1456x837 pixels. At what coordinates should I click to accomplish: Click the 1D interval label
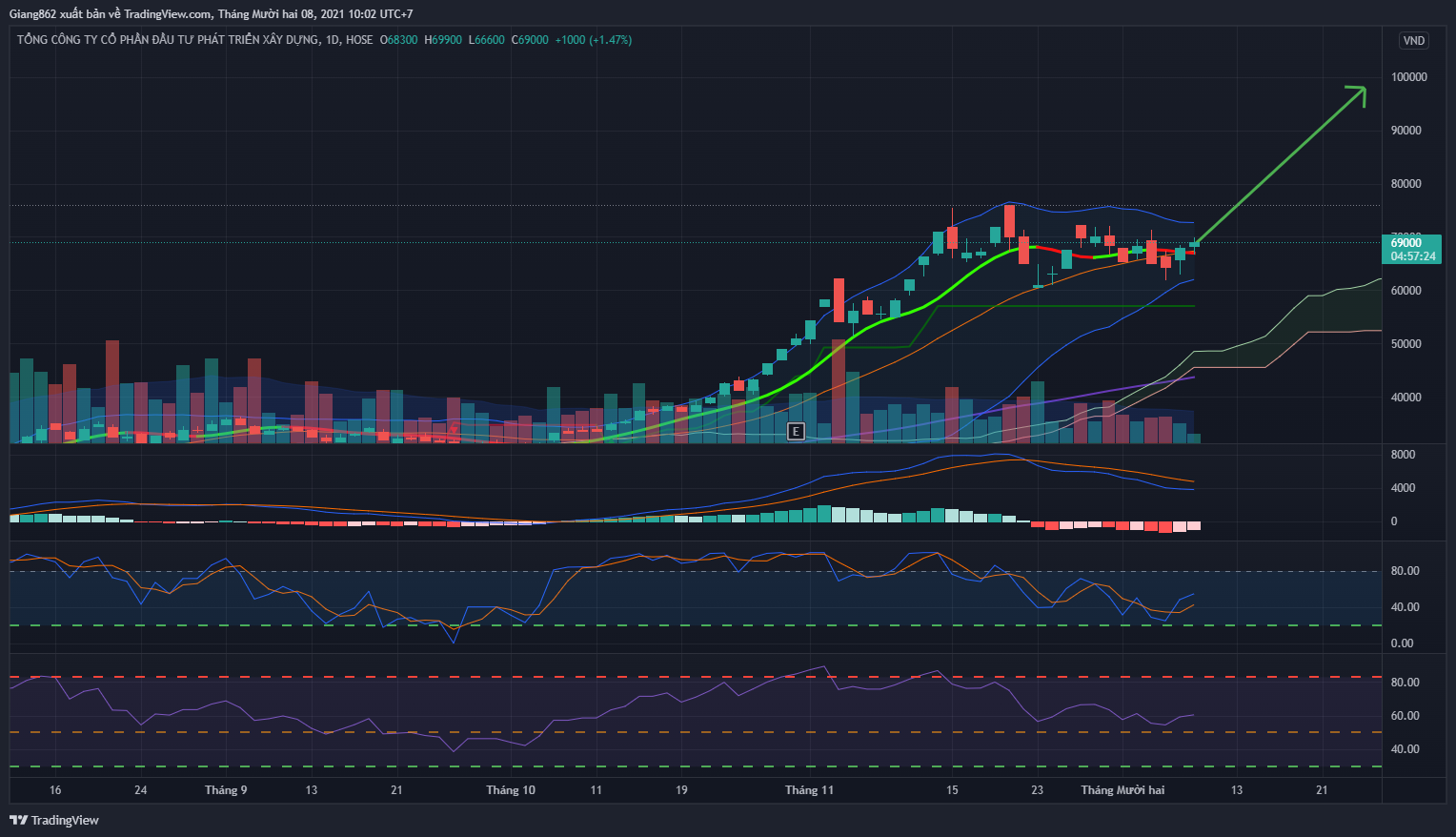333,40
